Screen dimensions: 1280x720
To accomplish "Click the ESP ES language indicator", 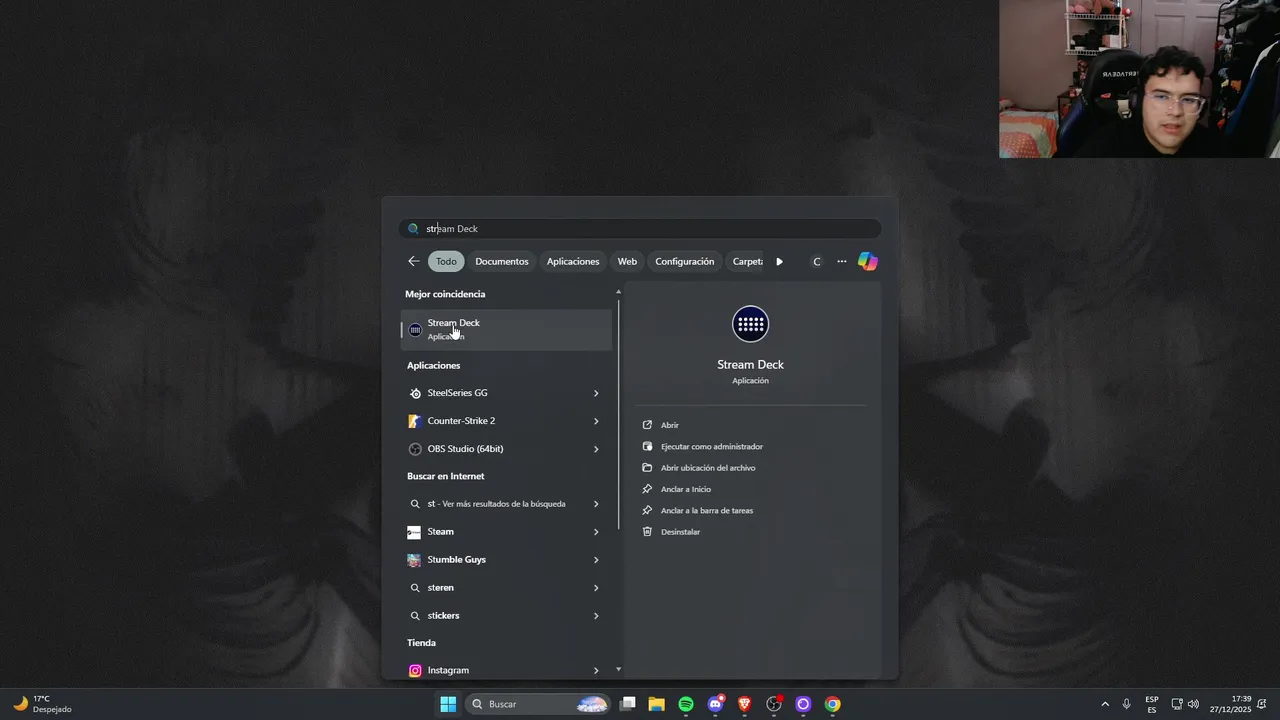I will point(1152,704).
